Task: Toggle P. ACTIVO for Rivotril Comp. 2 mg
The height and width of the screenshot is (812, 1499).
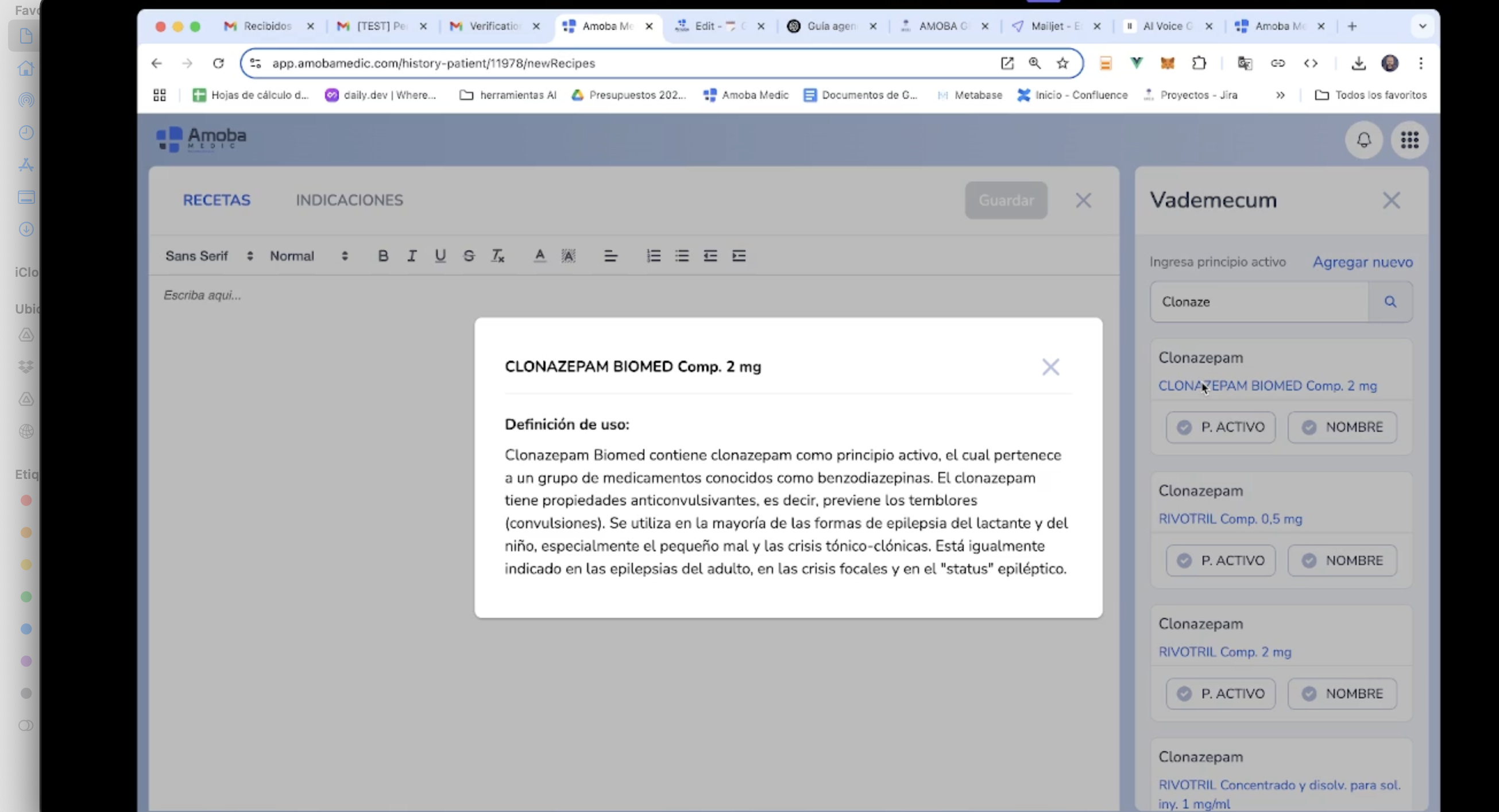Action: (1220, 694)
